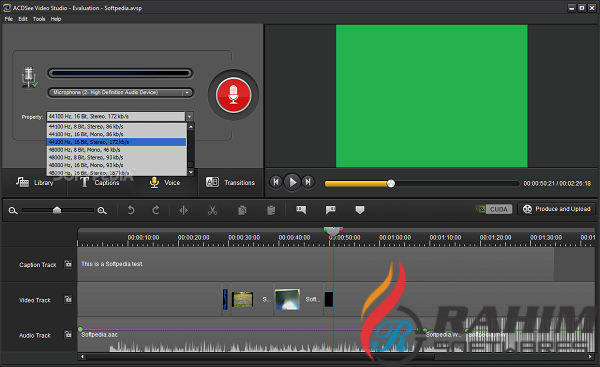
Task: Click timeline scrollbar left arrow
Action: pos(82,357)
